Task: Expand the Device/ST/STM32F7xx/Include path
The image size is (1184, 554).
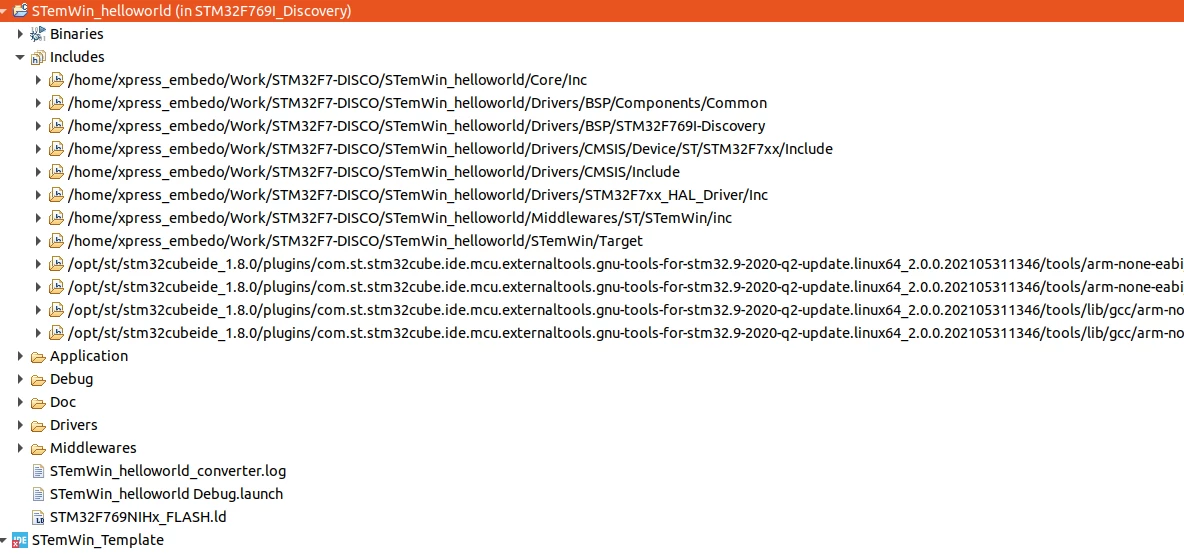Action: (39, 149)
